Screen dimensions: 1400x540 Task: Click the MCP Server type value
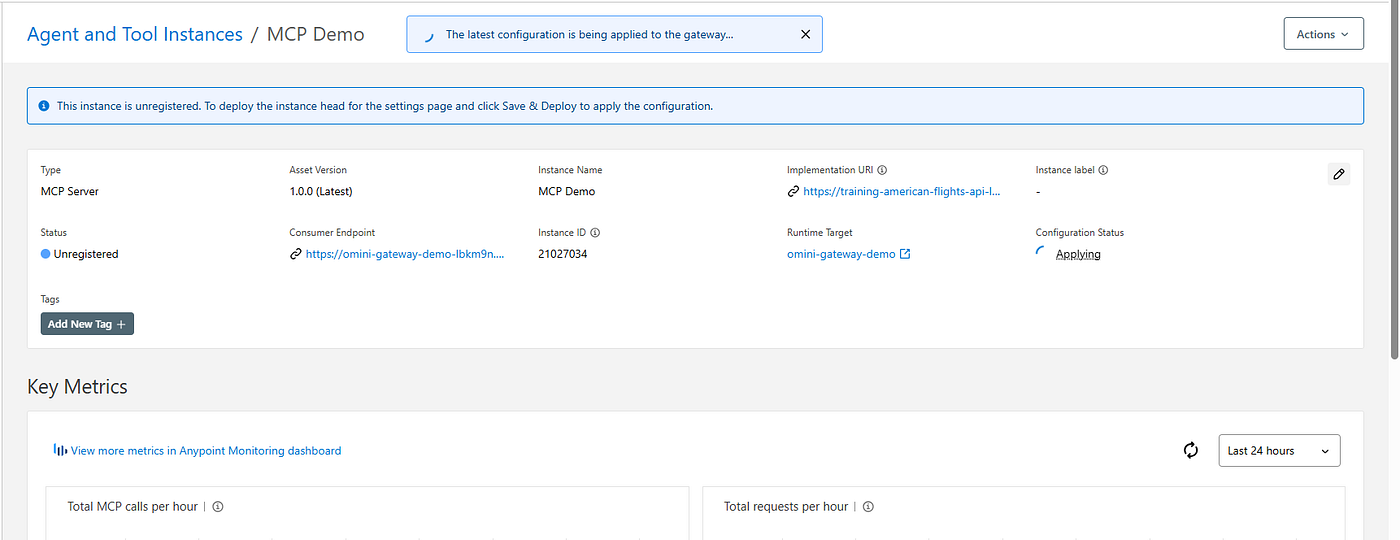point(70,191)
